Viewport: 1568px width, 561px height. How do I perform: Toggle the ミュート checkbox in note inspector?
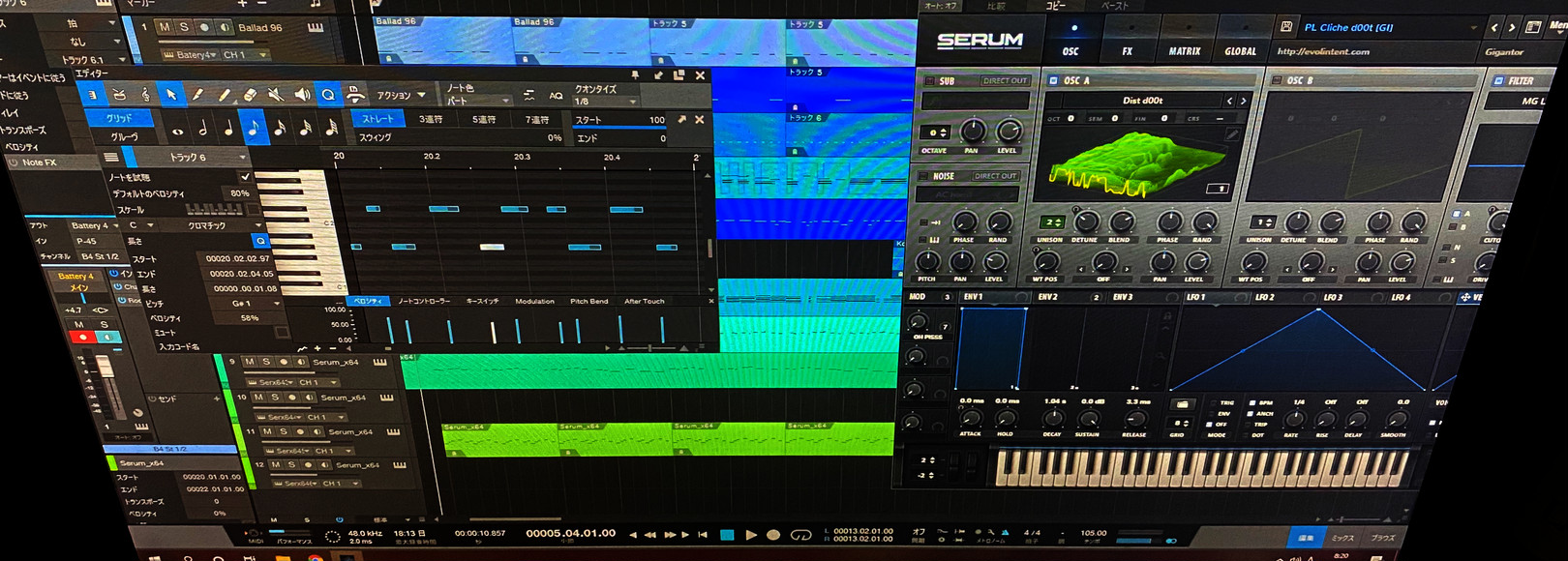tap(282, 332)
